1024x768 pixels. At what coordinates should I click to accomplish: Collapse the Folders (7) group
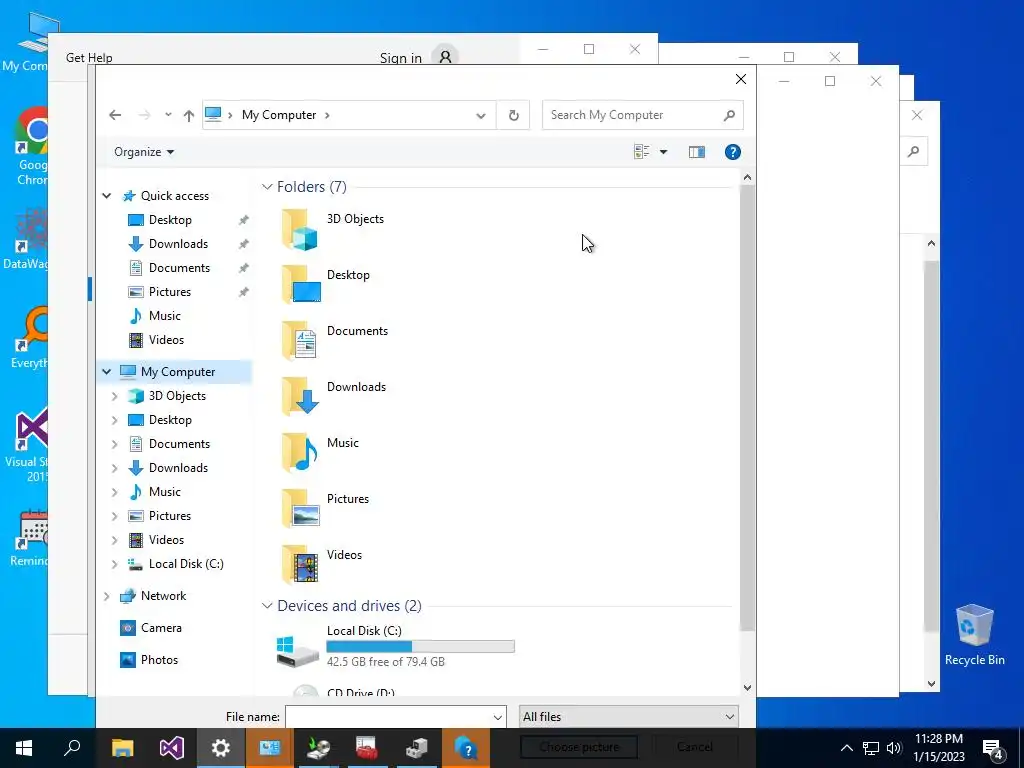(x=266, y=187)
